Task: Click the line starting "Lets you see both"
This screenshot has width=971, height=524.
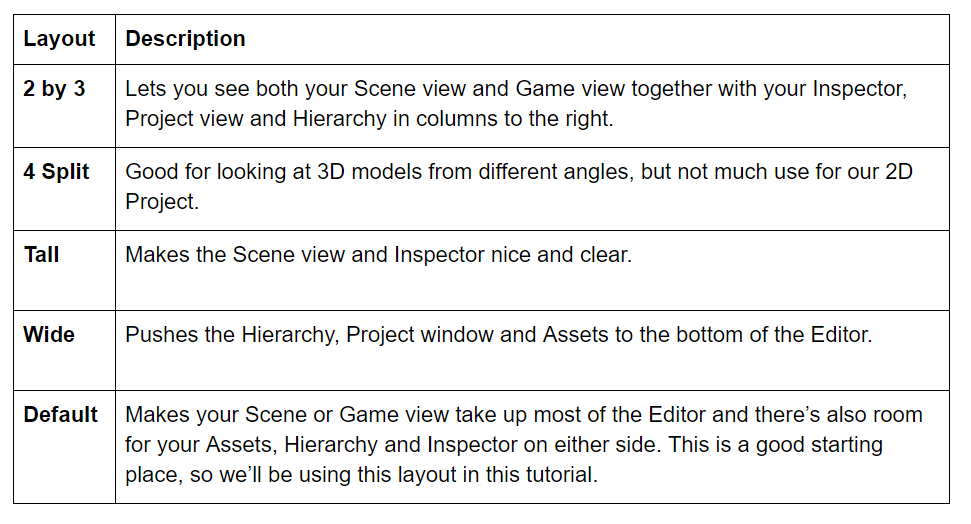Action: (515, 89)
